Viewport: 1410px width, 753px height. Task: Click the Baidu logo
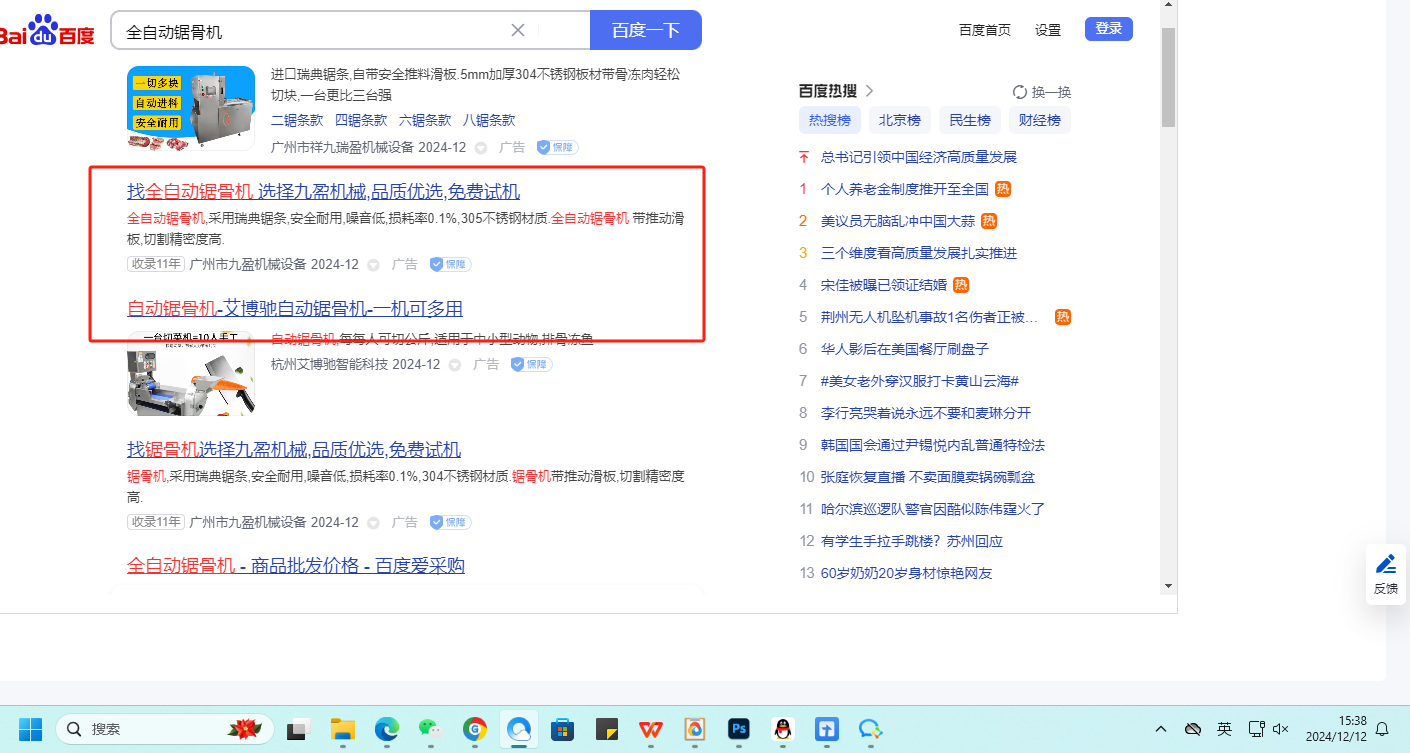tap(47, 31)
